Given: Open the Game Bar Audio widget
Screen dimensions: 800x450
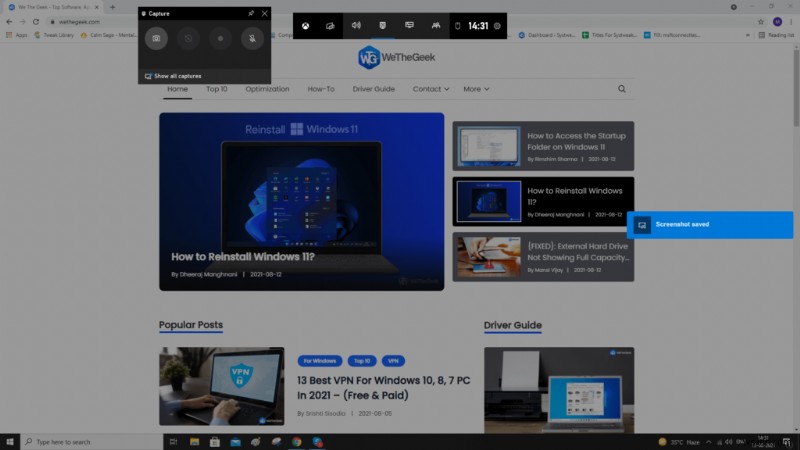Looking at the screenshot, I should pyautogui.click(x=356, y=26).
